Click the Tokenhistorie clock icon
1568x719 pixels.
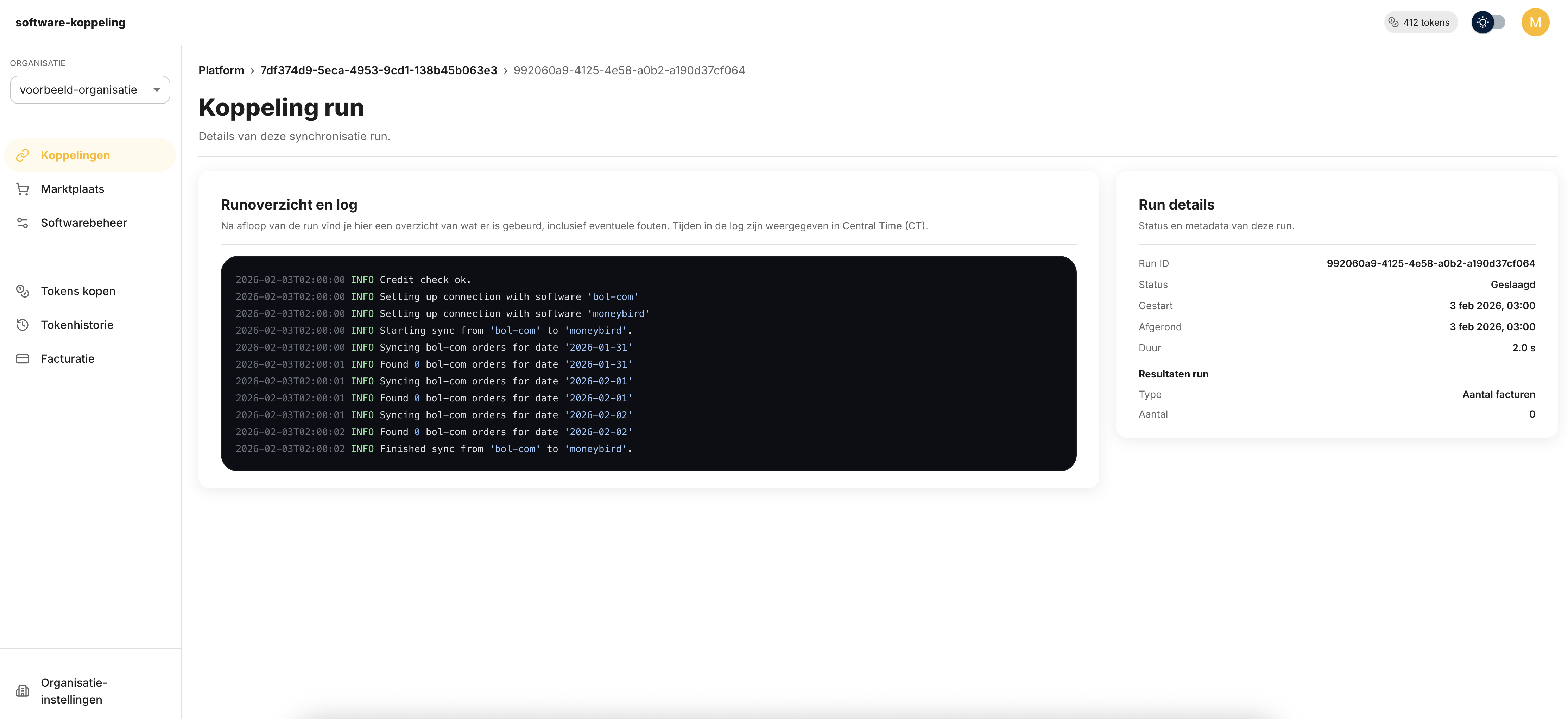tap(23, 325)
